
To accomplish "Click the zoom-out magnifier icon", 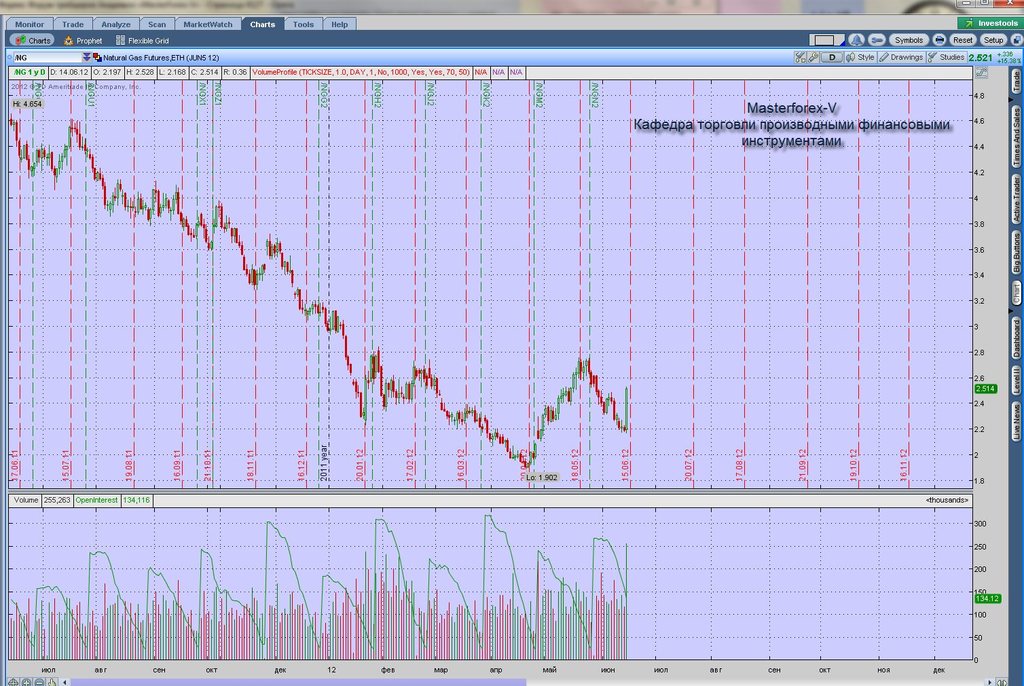I will point(39,682).
